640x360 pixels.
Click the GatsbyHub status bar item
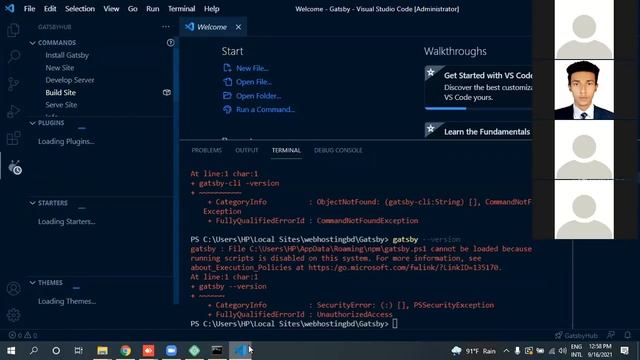point(576,336)
